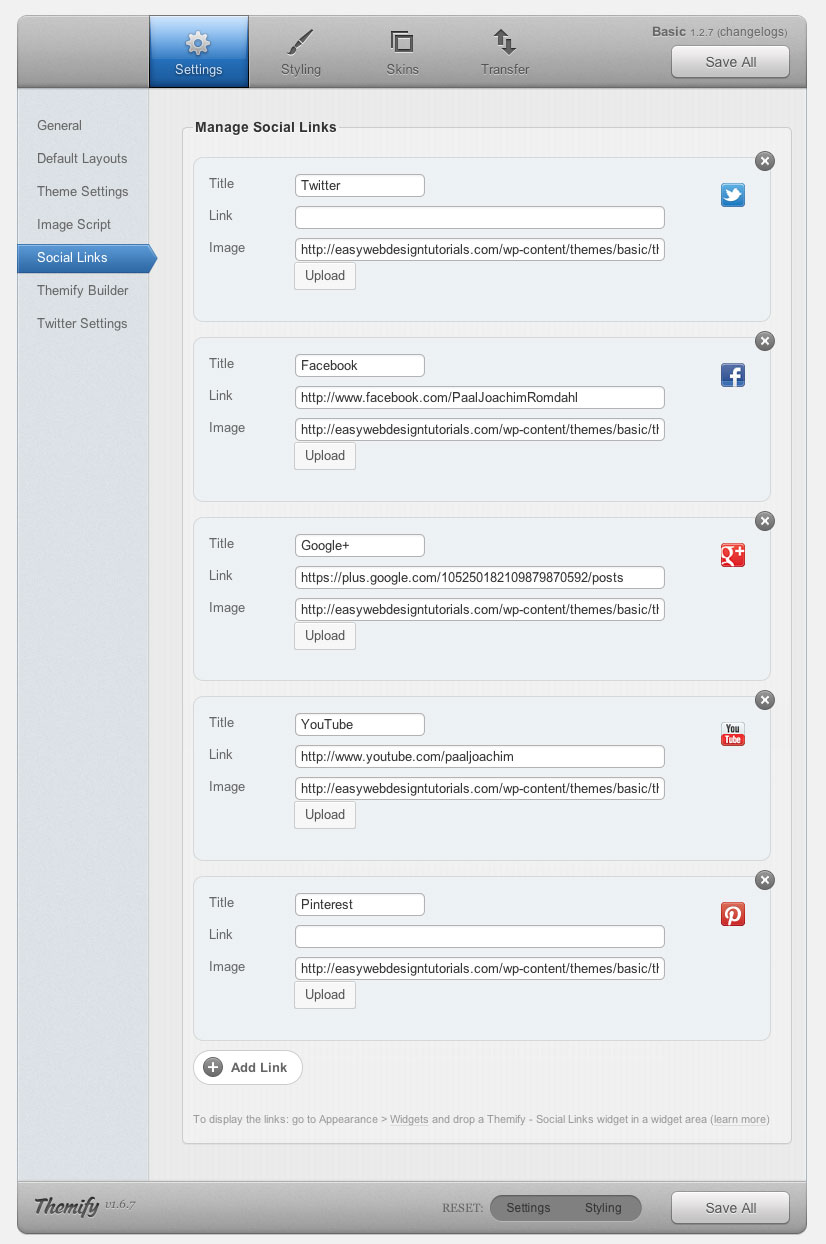
Task: Click the Pinterest title field
Action: point(360,904)
